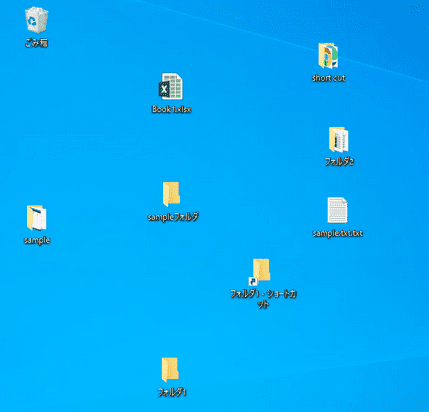429x412 pixels.
Task: Click the フォルダ2 name label
Action: (339, 162)
